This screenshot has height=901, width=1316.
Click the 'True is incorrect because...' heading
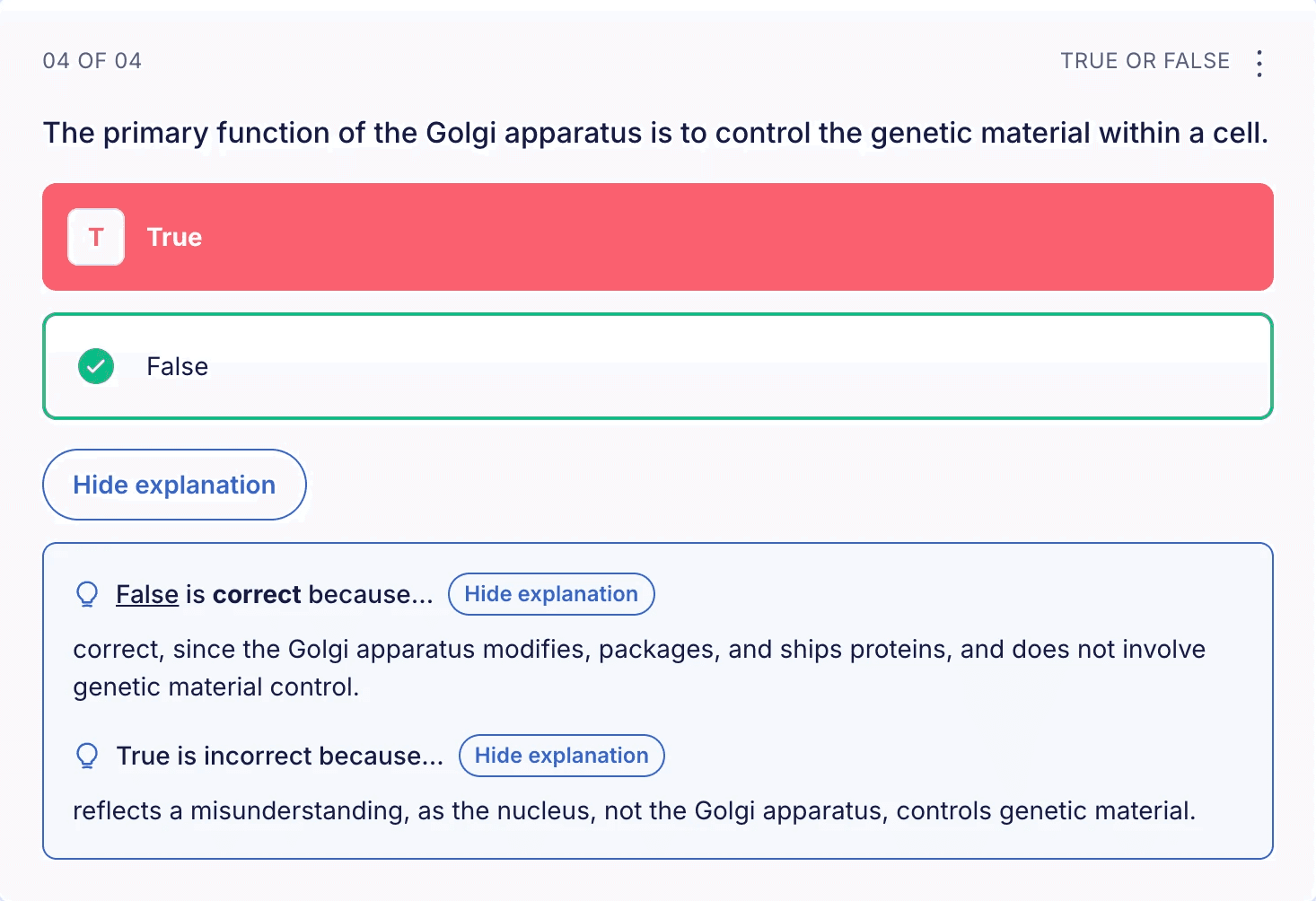tap(280, 756)
